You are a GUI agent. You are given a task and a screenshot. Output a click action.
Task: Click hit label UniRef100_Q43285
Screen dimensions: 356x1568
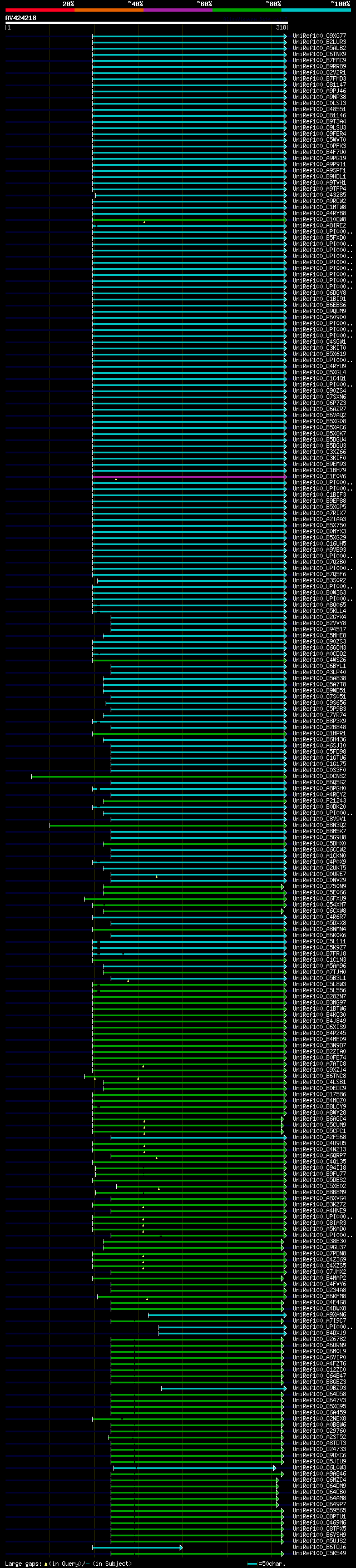[x=319, y=195]
